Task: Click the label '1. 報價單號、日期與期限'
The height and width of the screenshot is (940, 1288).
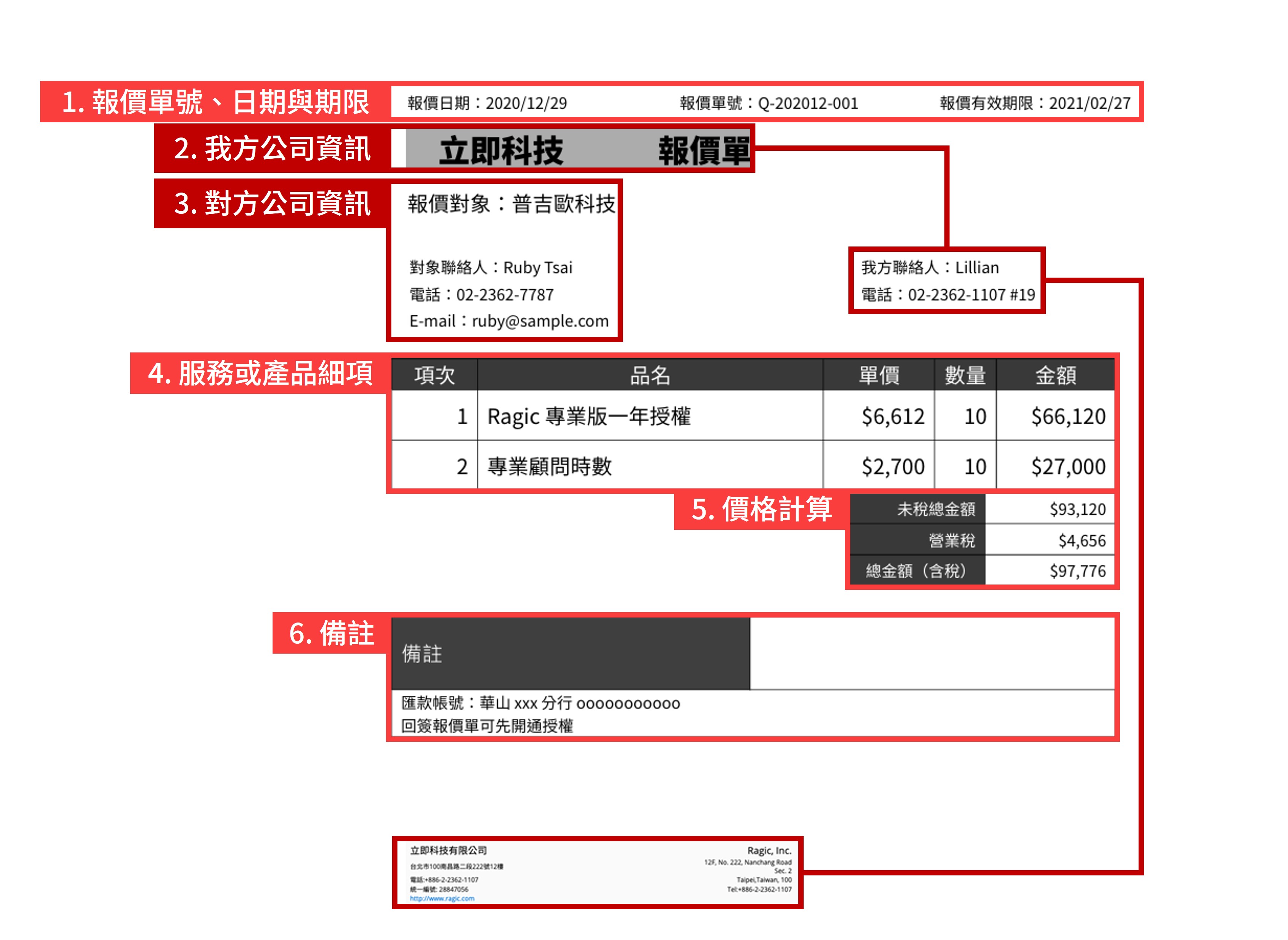Action: pyautogui.click(x=216, y=103)
